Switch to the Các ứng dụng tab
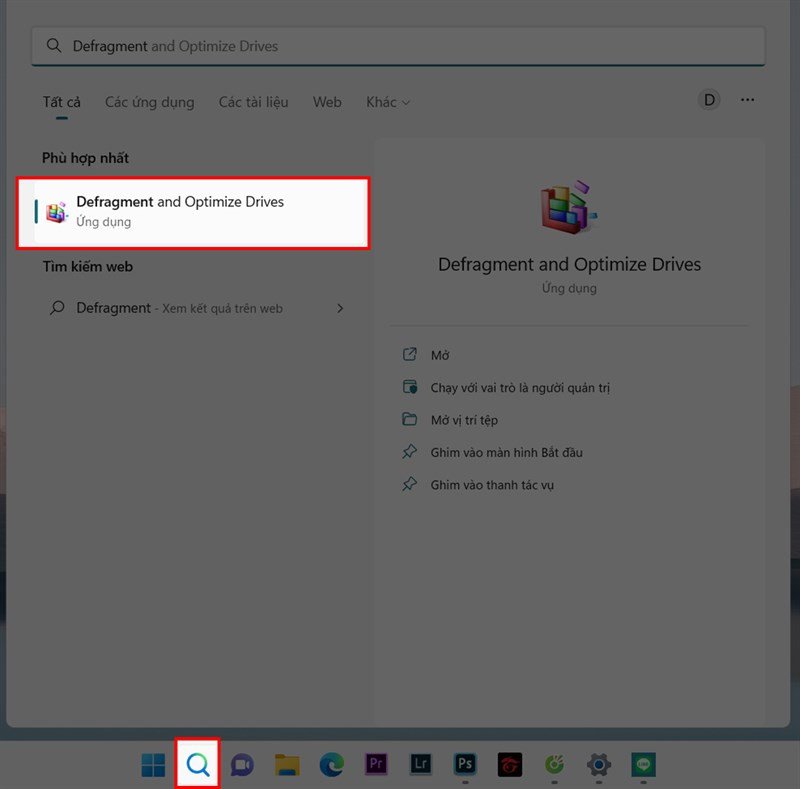 tap(150, 102)
